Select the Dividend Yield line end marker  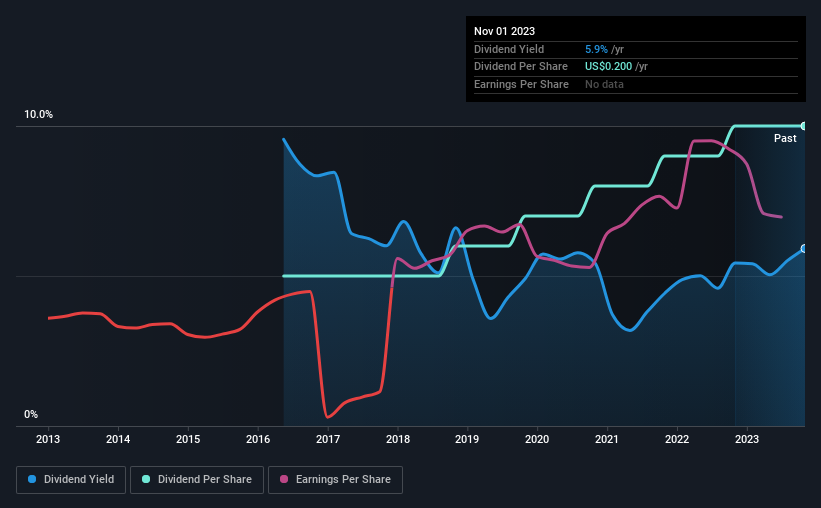[x=803, y=249]
